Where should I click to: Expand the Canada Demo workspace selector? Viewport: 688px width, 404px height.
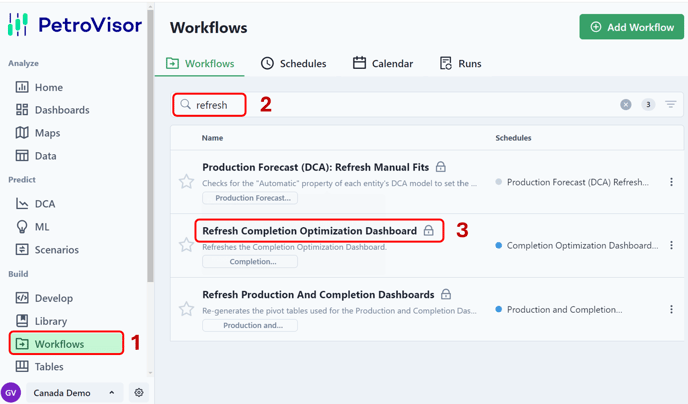74,393
